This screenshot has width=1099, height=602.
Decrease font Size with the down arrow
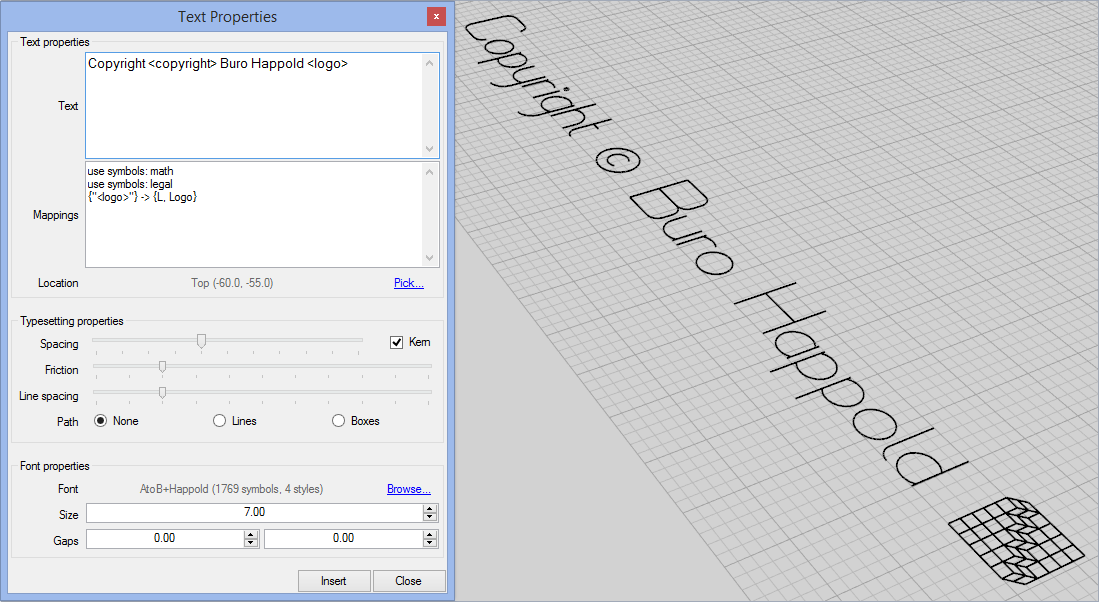[430, 517]
